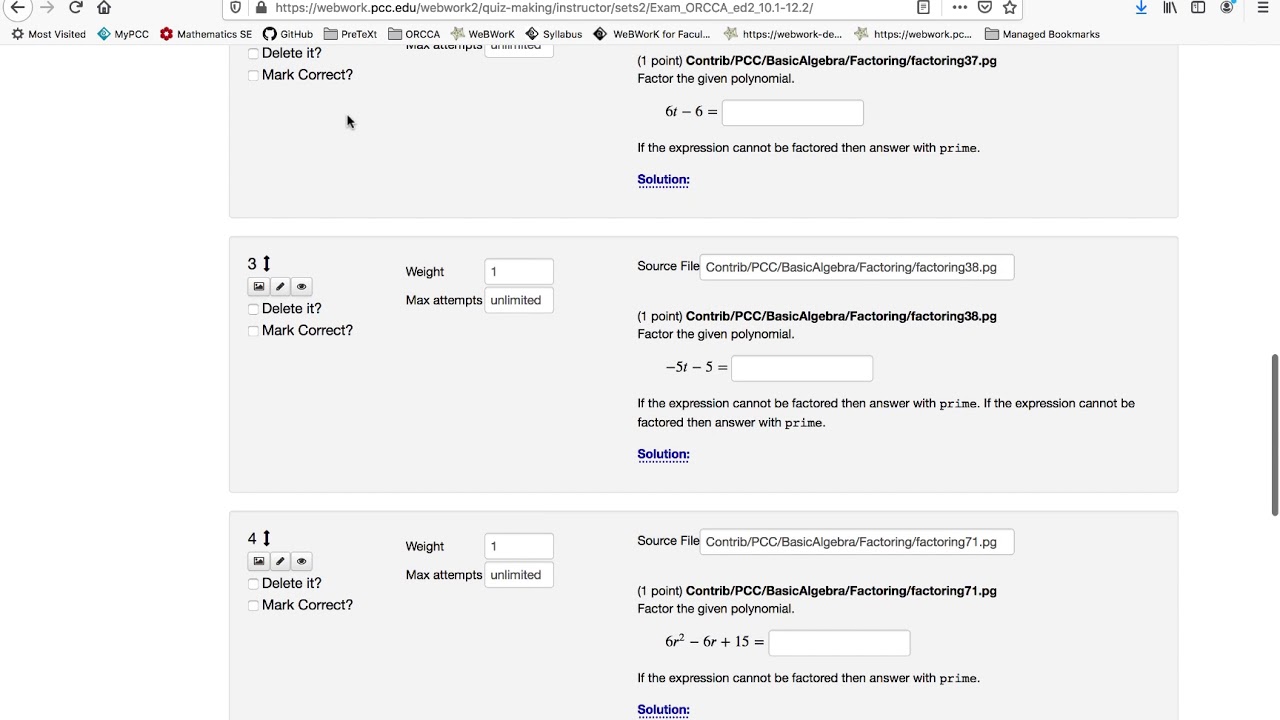Toggle the sidebar icon in the toolbar
This screenshot has height=720, width=1280.
[x=1198, y=8]
